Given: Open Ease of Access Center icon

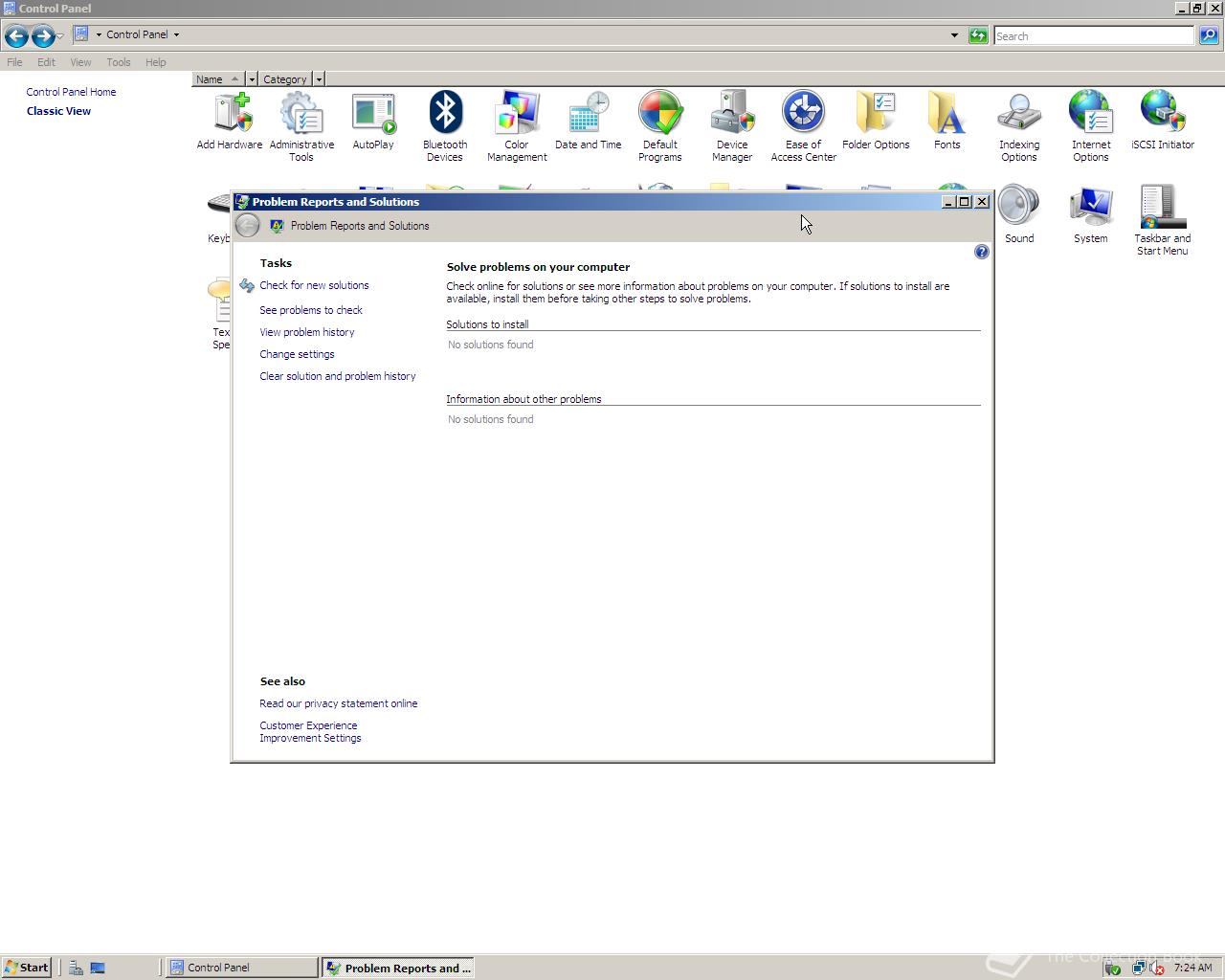Looking at the screenshot, I should click(804, 126).
